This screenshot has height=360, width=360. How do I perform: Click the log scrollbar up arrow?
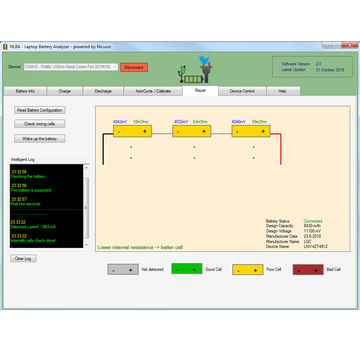(x=87, y=167)
